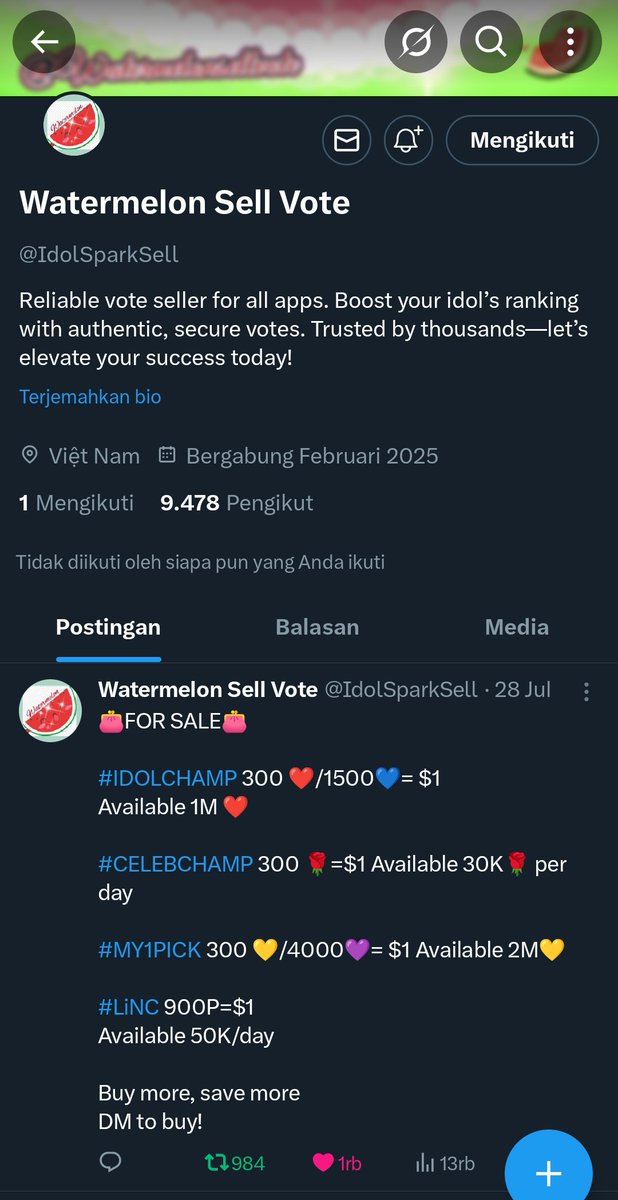Tap the pink heart like icon
The width and height of the screenshot is (618, 1200).
(x=323, y=1163)
